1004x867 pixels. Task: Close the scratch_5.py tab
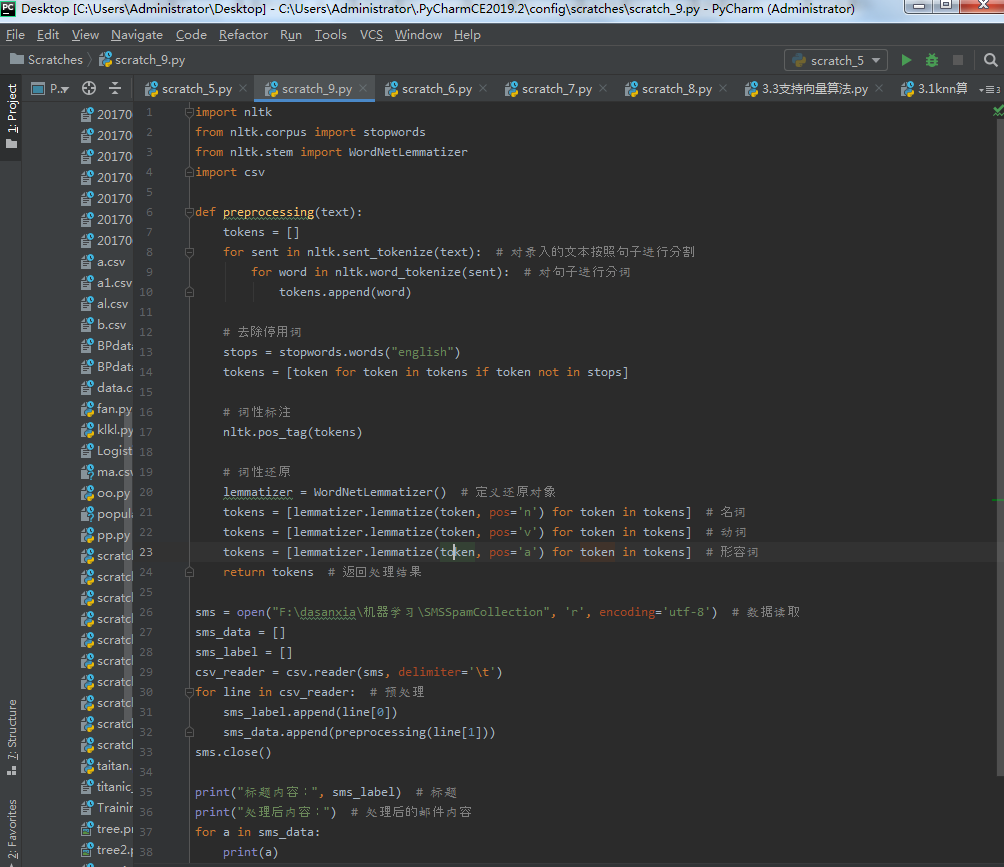click(x=243, y=88)
